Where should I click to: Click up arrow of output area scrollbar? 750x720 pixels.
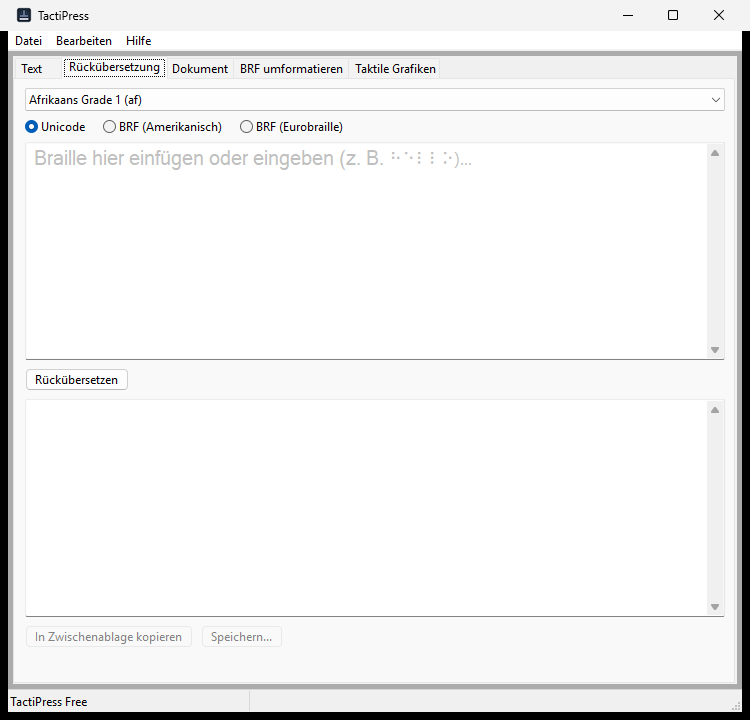click(715, 410)
